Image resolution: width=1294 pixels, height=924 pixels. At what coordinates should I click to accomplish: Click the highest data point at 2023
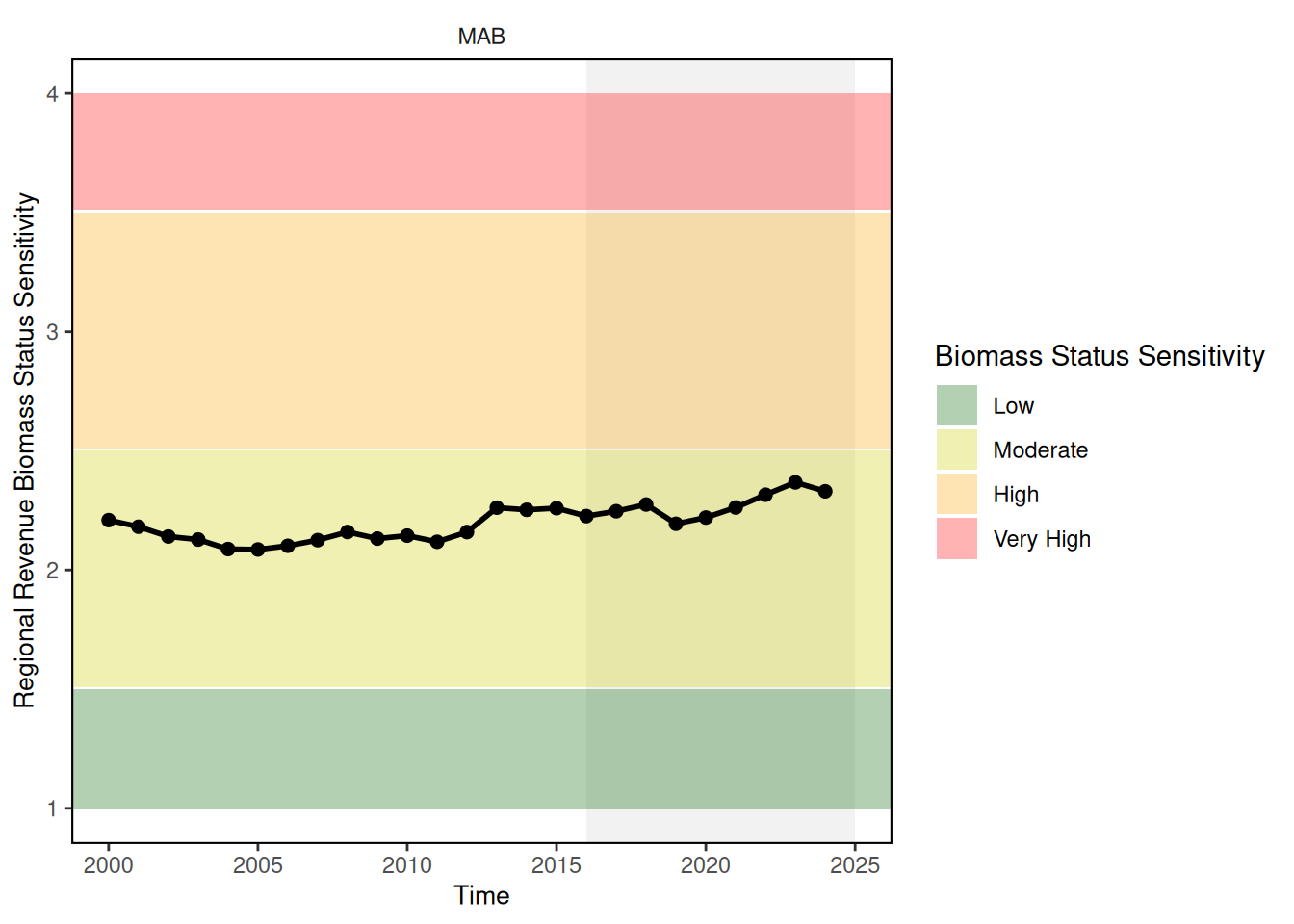click(795, 482)
